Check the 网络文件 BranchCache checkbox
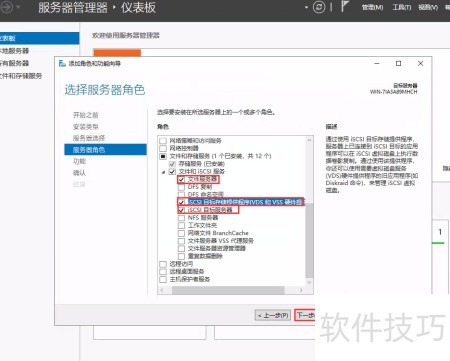Screen dimensions: 450x361 (x=181, y=233)
